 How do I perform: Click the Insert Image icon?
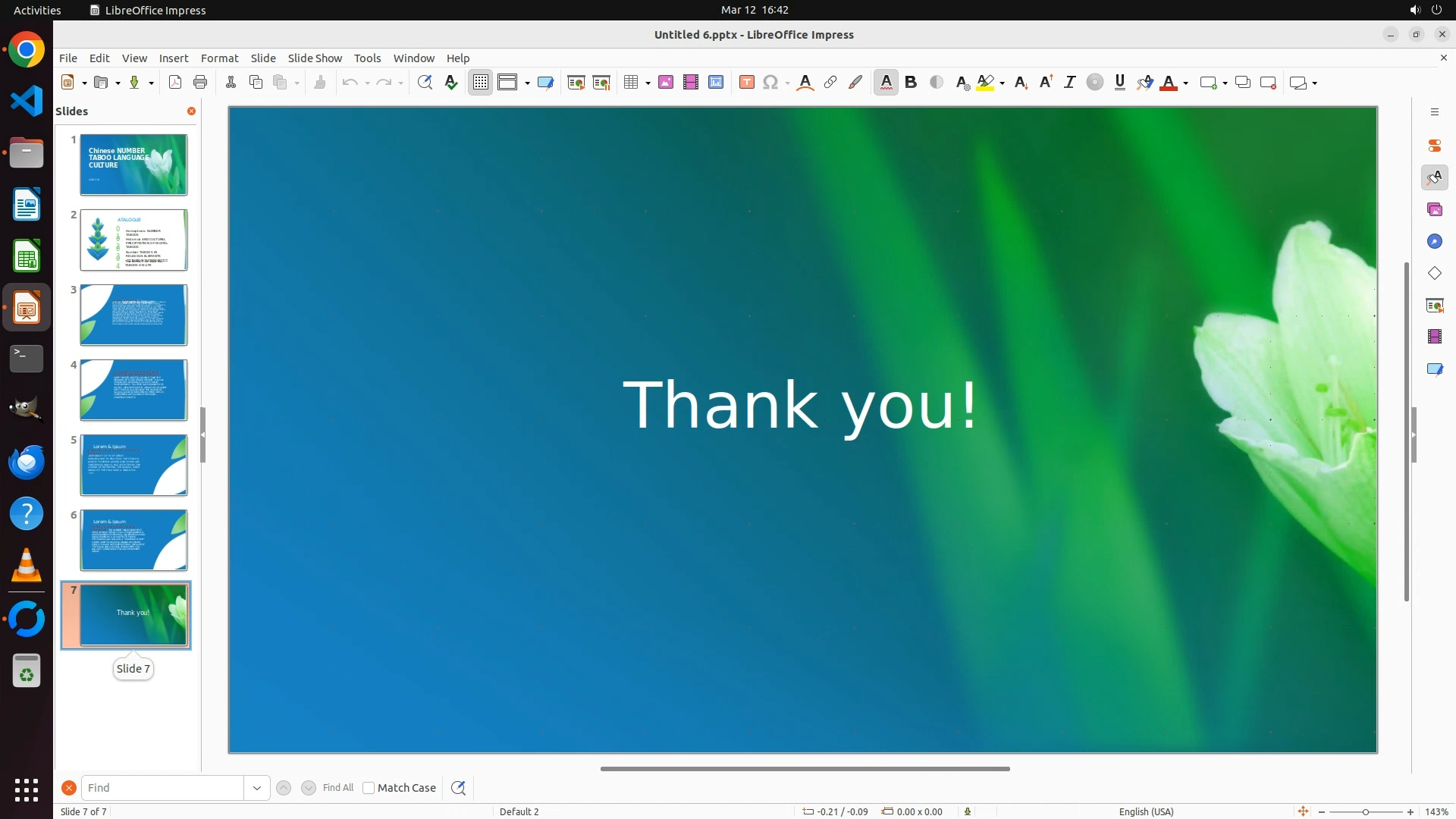[x=666, y=83]
